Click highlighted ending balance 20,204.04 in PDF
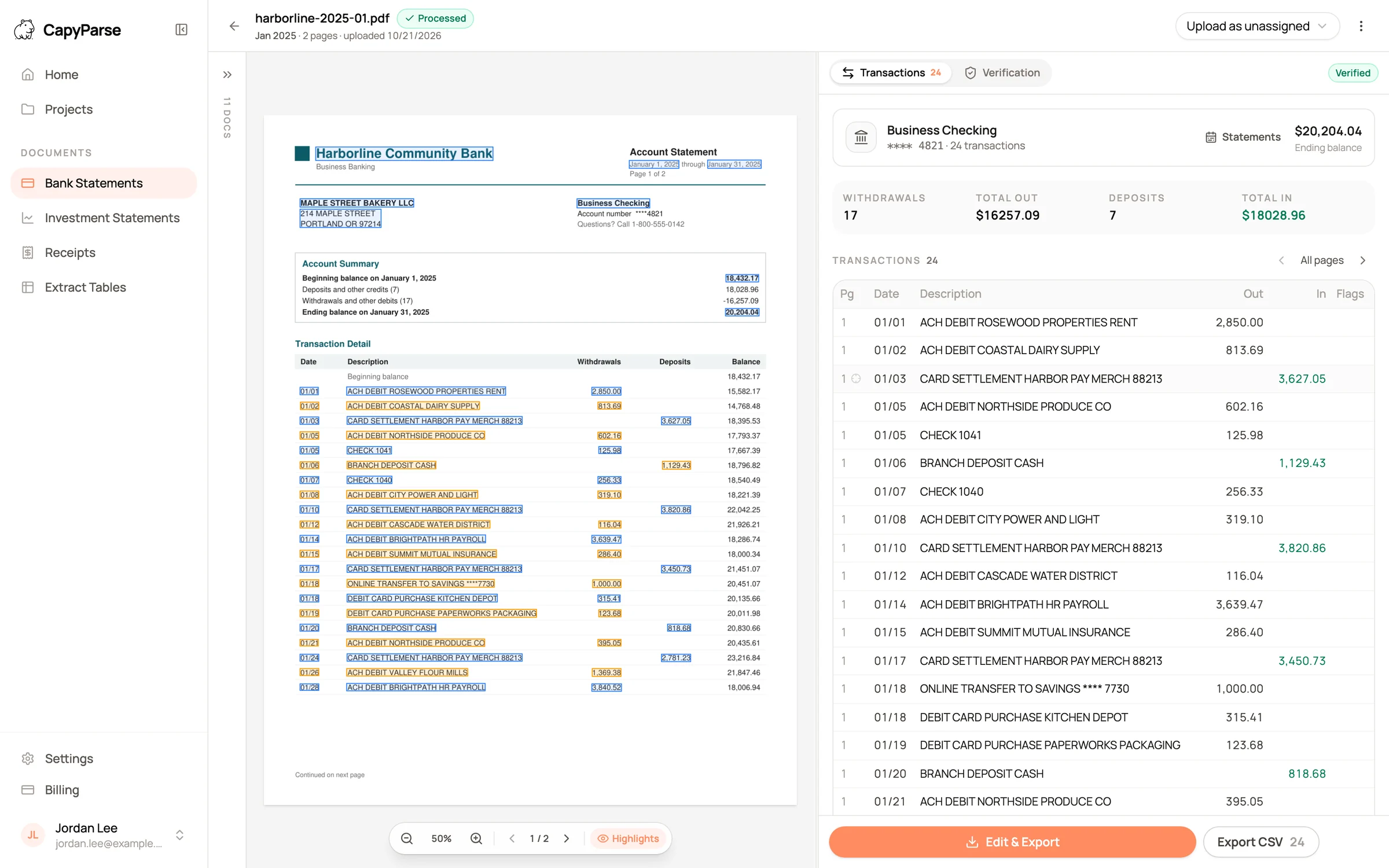1389x868 pixels. 742,312
